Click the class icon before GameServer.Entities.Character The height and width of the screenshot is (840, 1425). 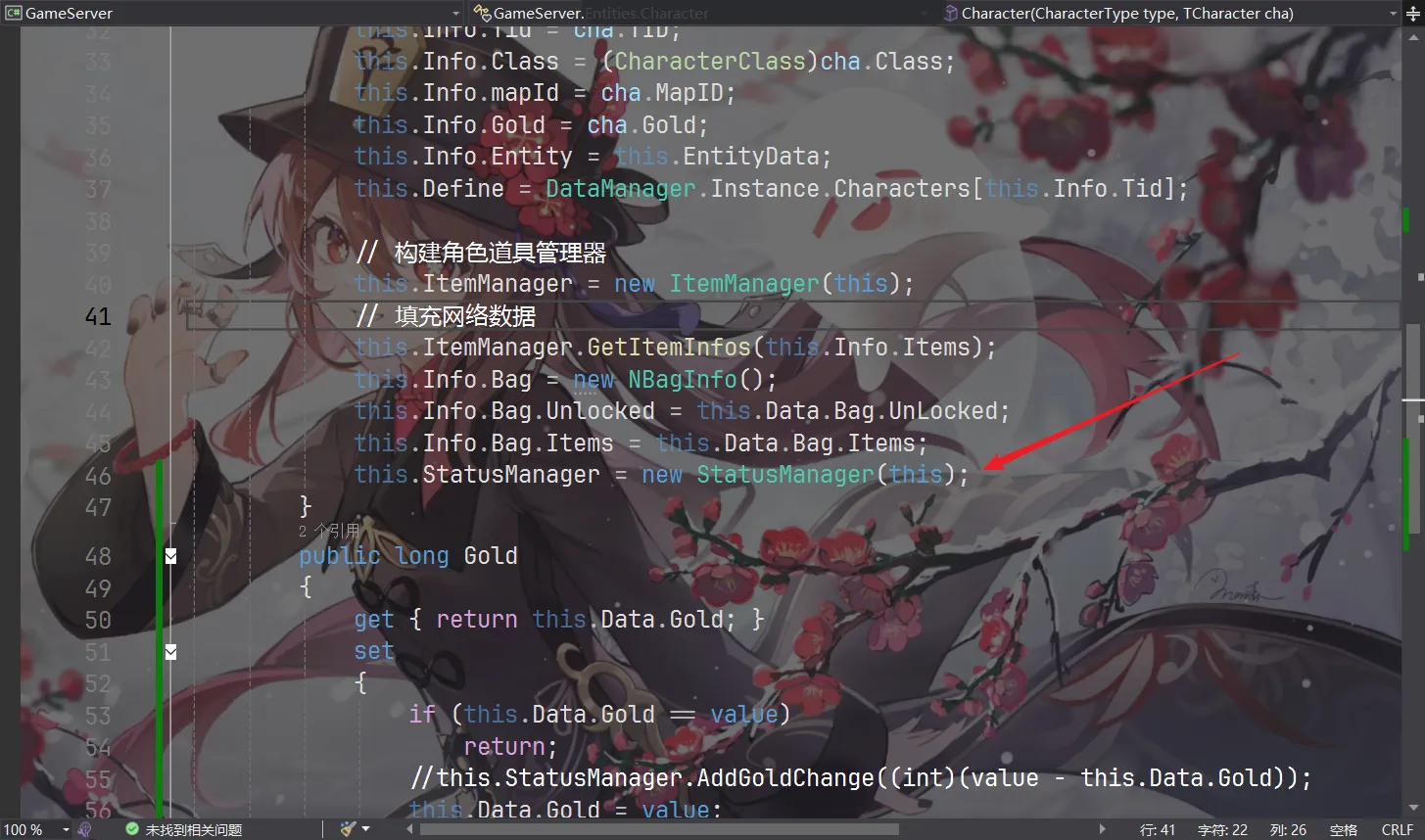(x=482, y=13)
